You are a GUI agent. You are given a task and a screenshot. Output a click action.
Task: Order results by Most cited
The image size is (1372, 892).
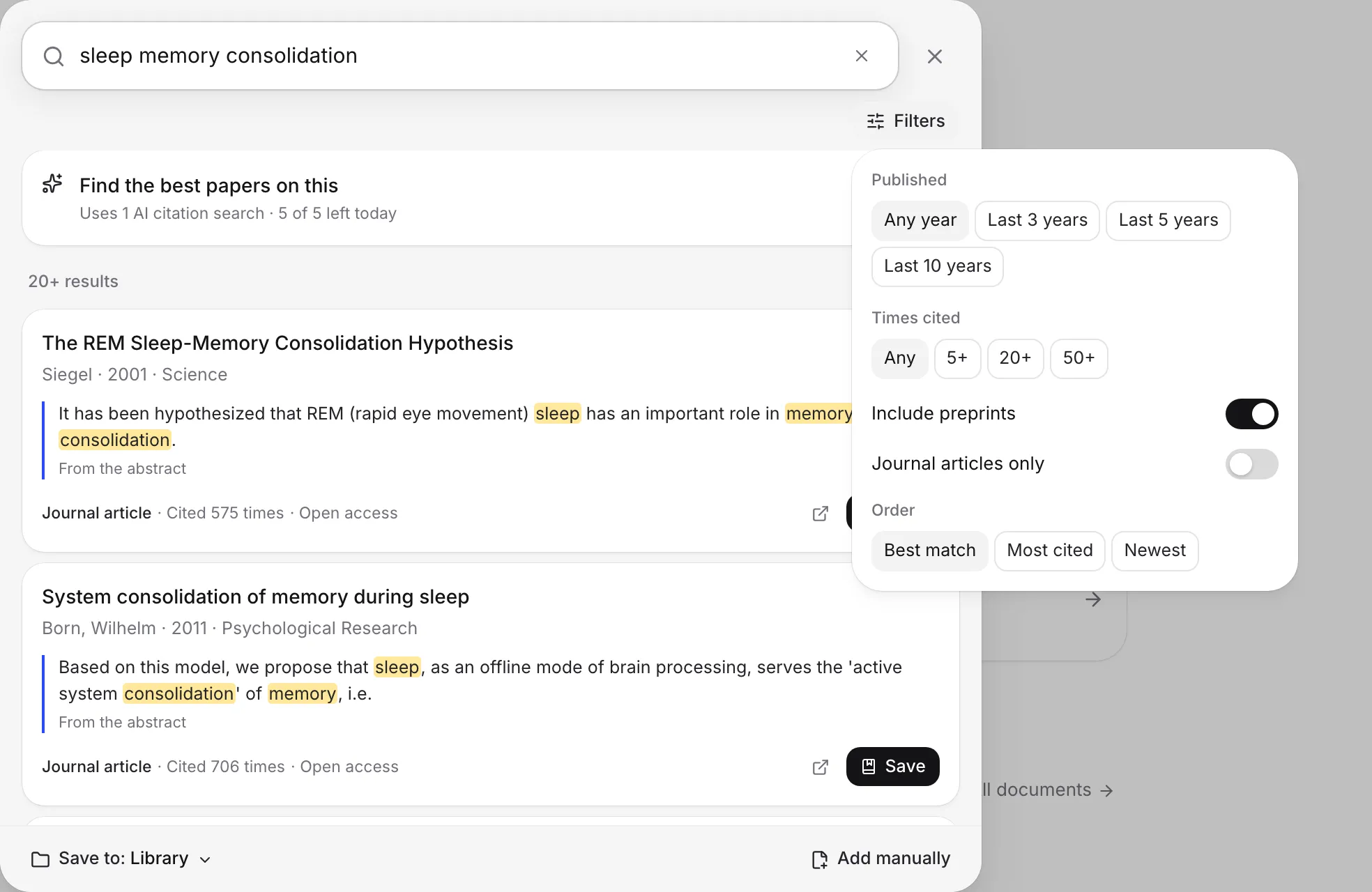[1050, 551]
